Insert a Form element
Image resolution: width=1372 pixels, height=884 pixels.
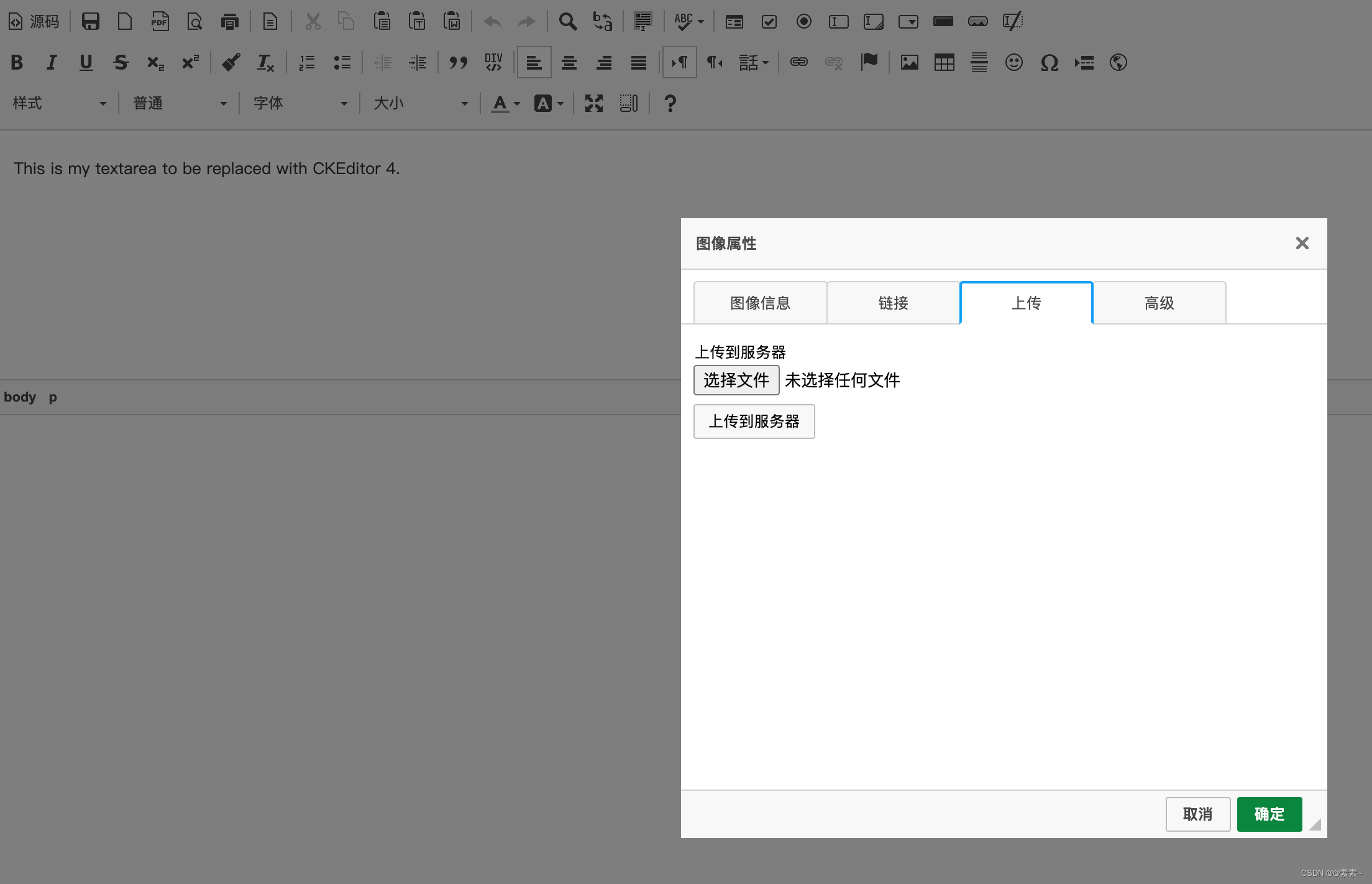[734, 22]
